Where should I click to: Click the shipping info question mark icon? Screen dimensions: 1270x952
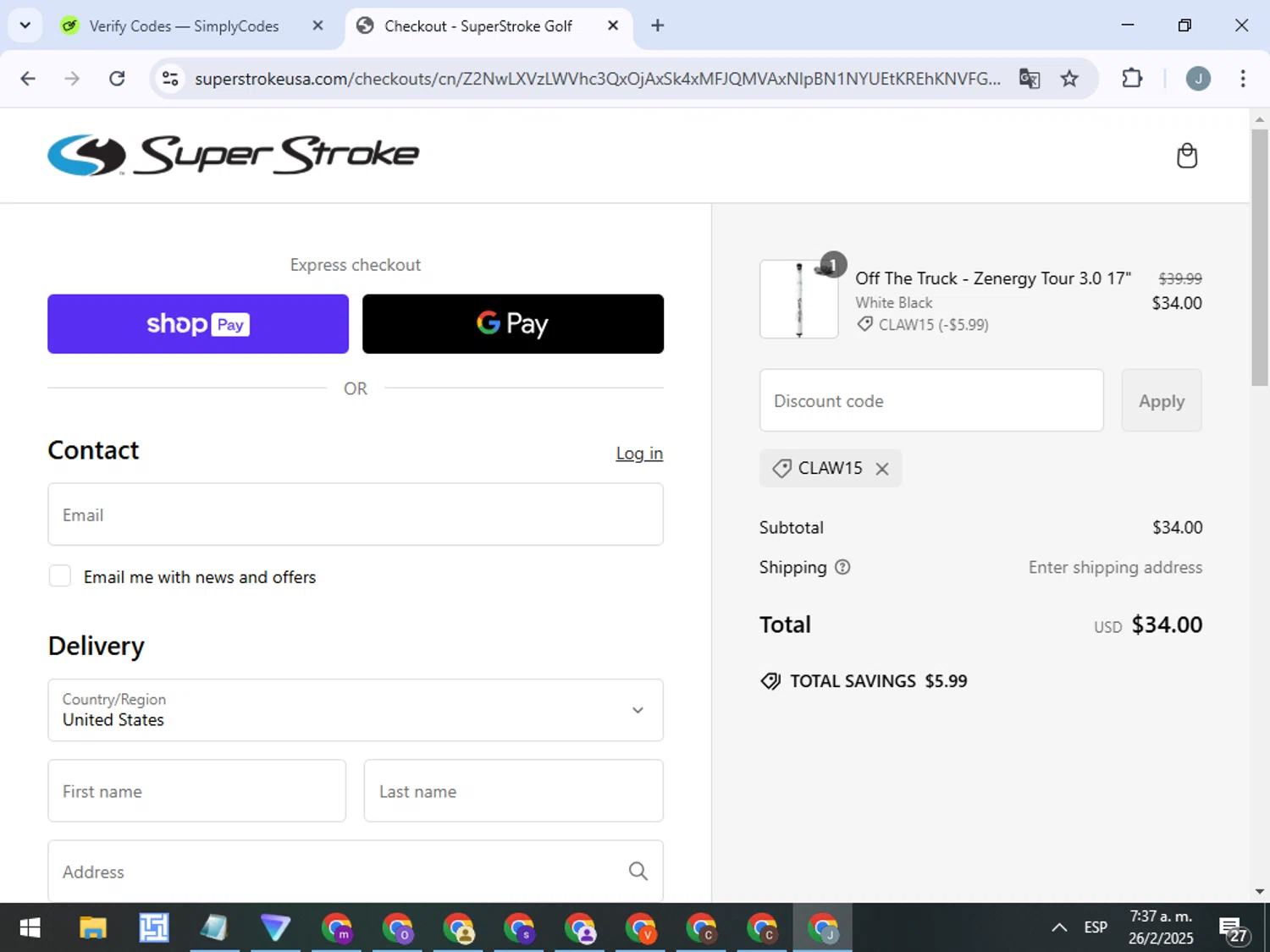[x=842, y=567]
